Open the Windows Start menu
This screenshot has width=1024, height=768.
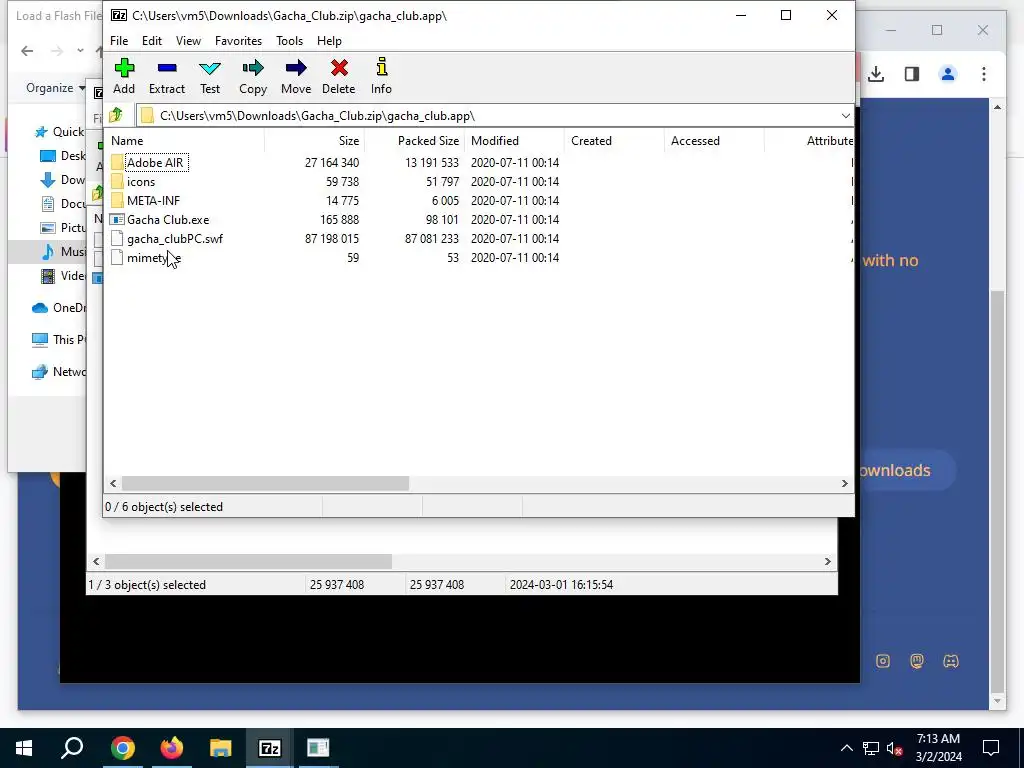pyautogui.click(x=24, y=748)
